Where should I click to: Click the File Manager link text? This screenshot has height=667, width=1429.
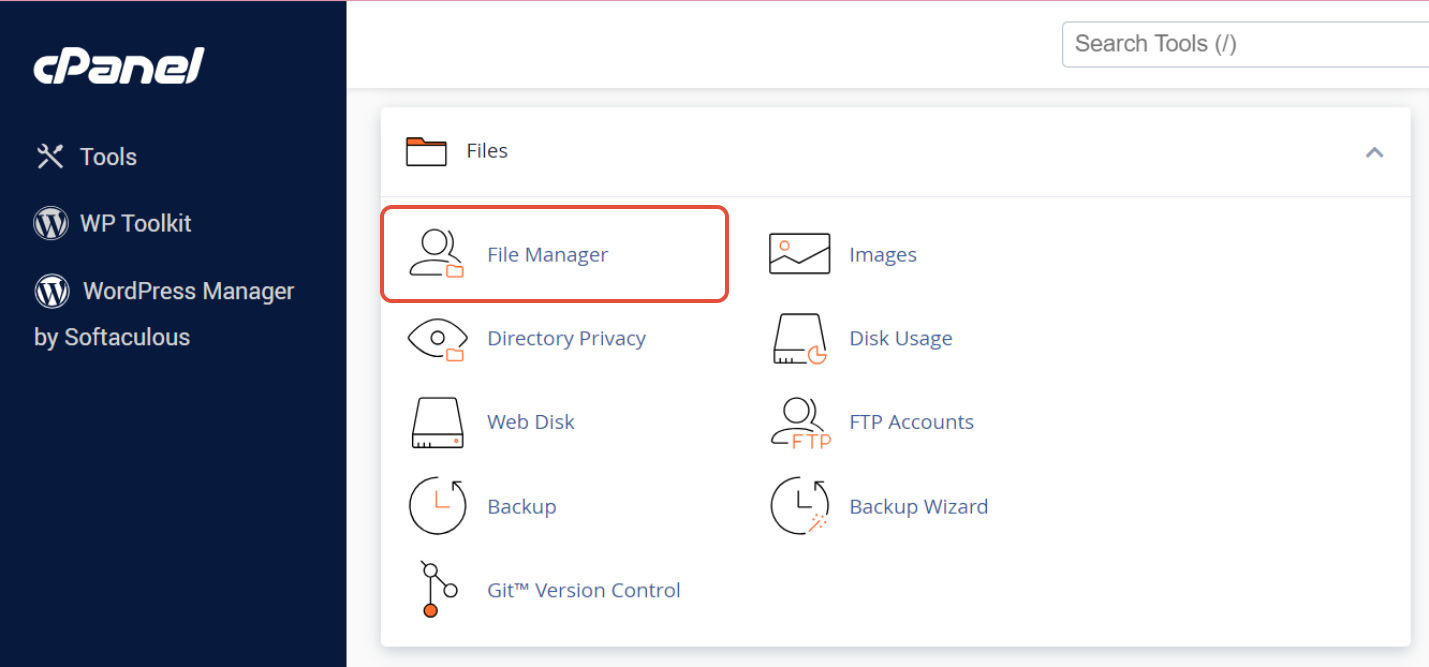point(547,255)
